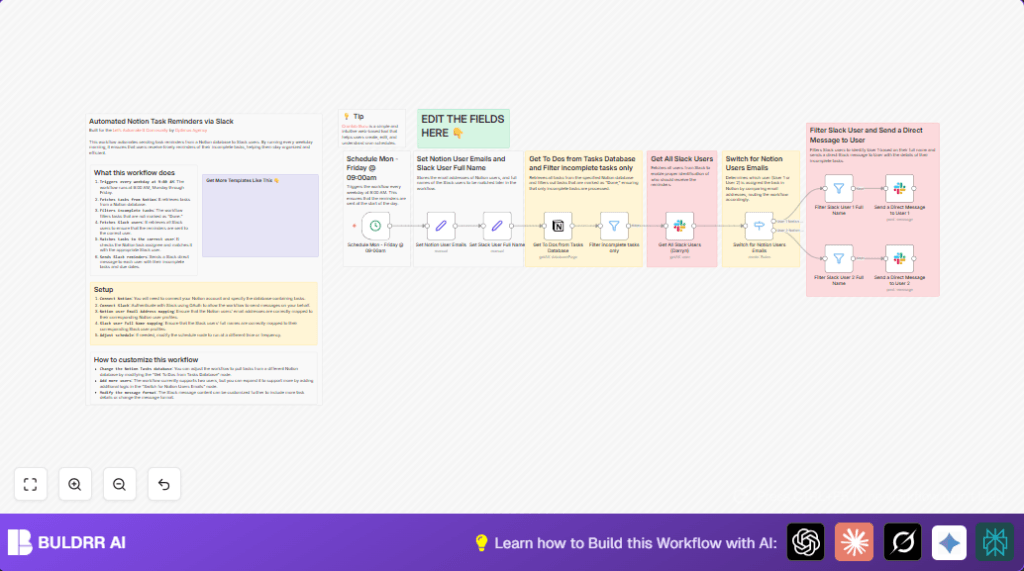Select the Send a Direct Message to User 2 node
This screenshot has height=571, width=1024.
point(899,259)
